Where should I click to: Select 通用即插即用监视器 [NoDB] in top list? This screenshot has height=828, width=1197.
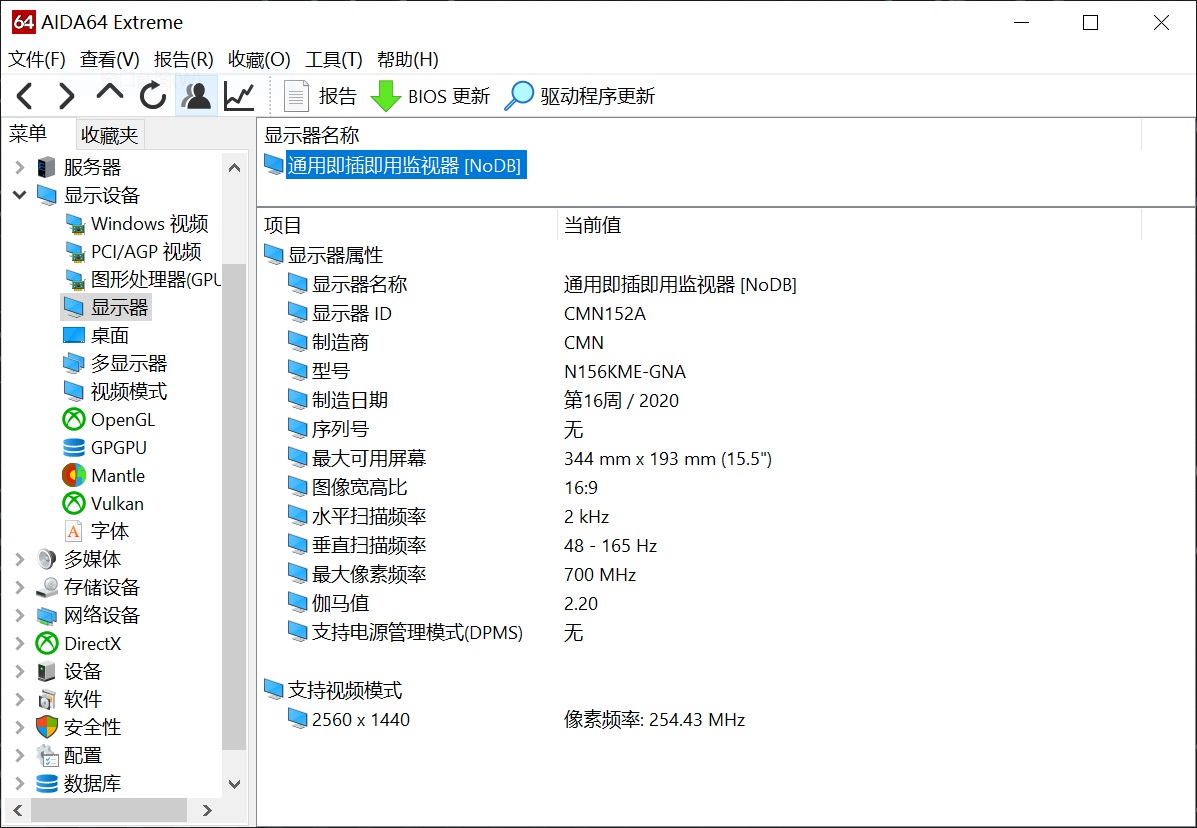coord(404,166)
